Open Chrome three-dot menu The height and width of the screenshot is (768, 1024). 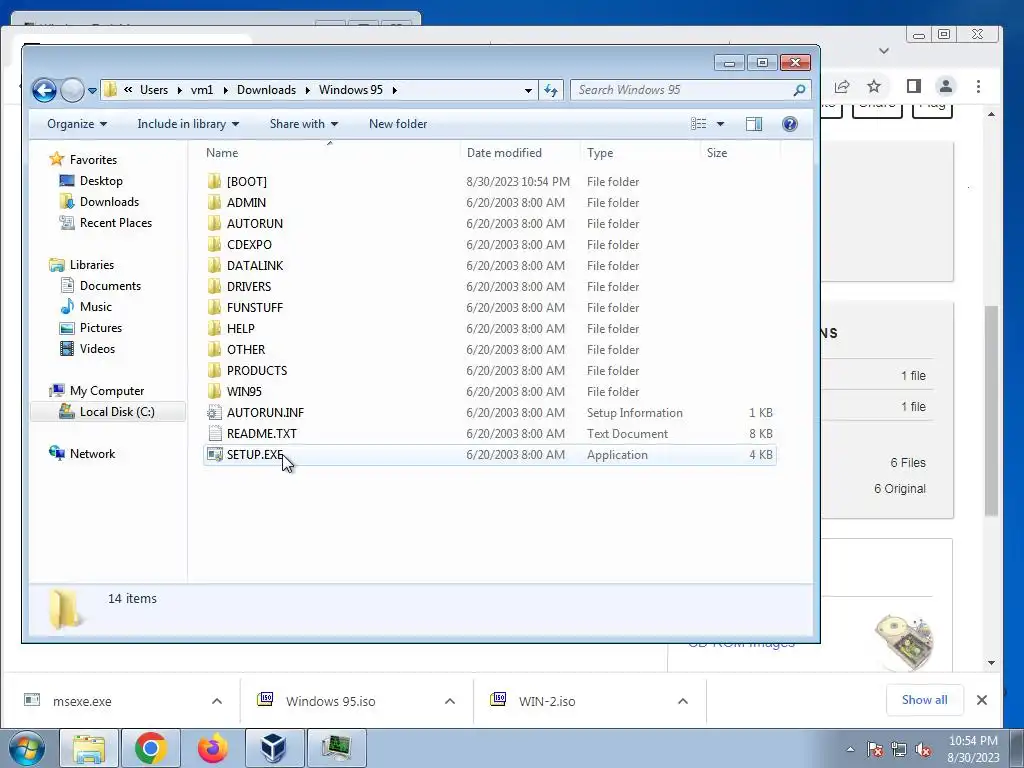point(978,86)
